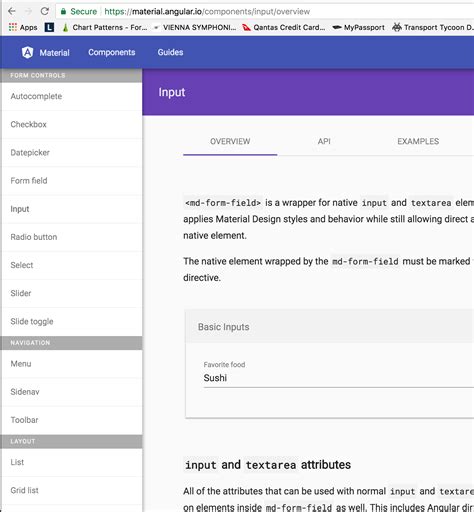
Task: Open the Chart Patterns bookmark
Action: [x=105, y=27]
